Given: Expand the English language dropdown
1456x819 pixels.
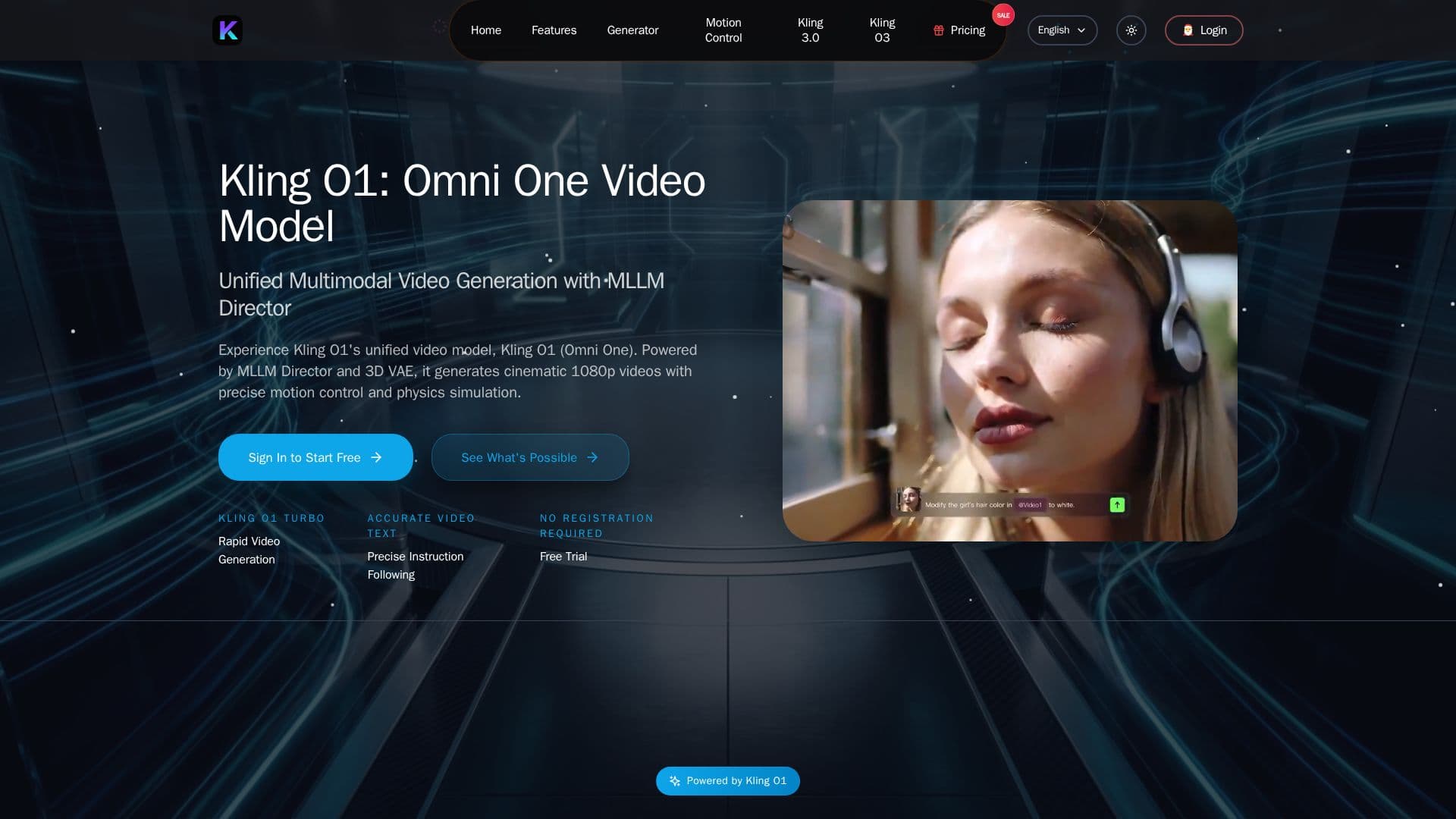Looking at the screenshot, I should click(1062, 30).
